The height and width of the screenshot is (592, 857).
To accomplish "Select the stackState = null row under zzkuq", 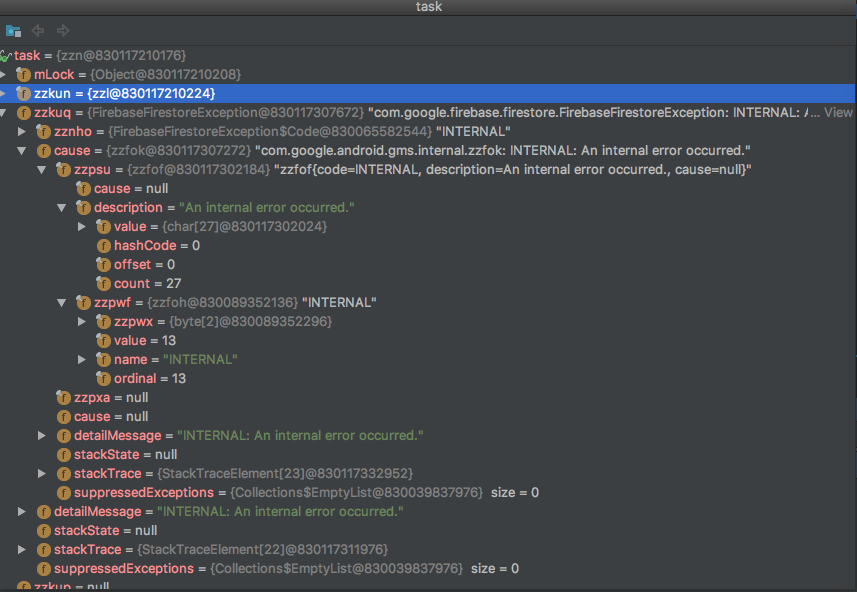I will point(428,530).
